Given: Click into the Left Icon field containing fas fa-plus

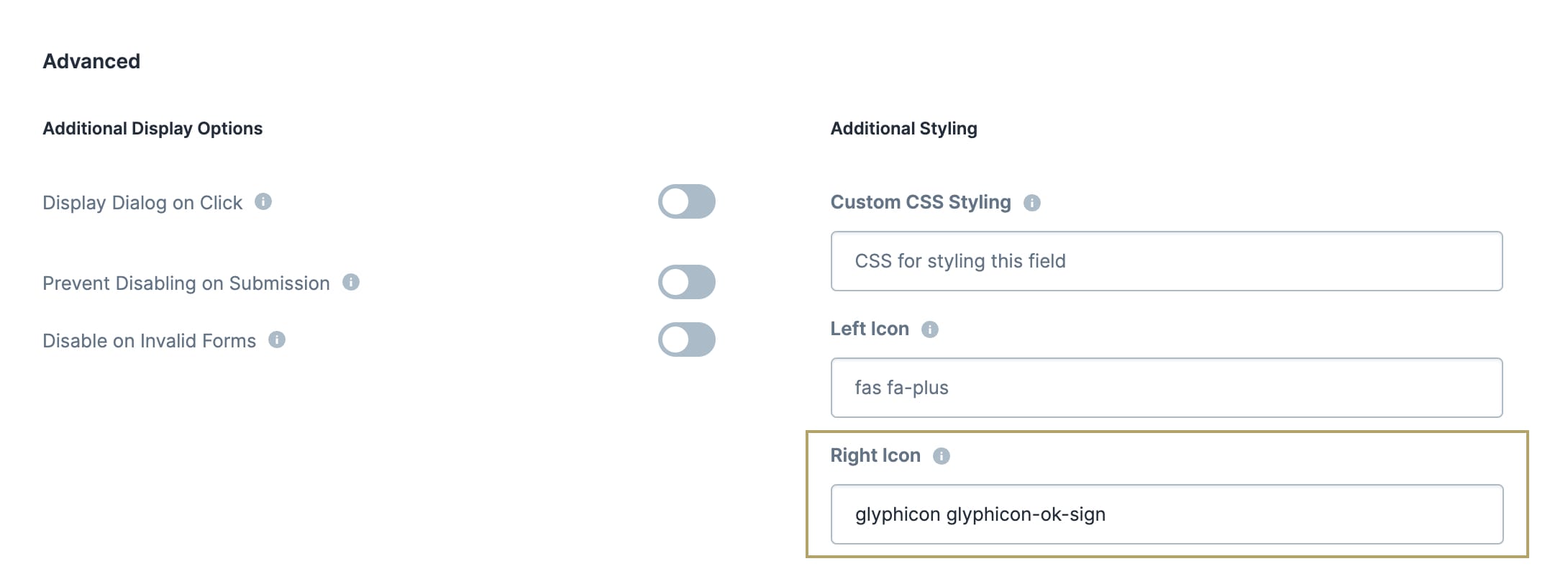Looking at the screenshot, I should pos(1167,388).
